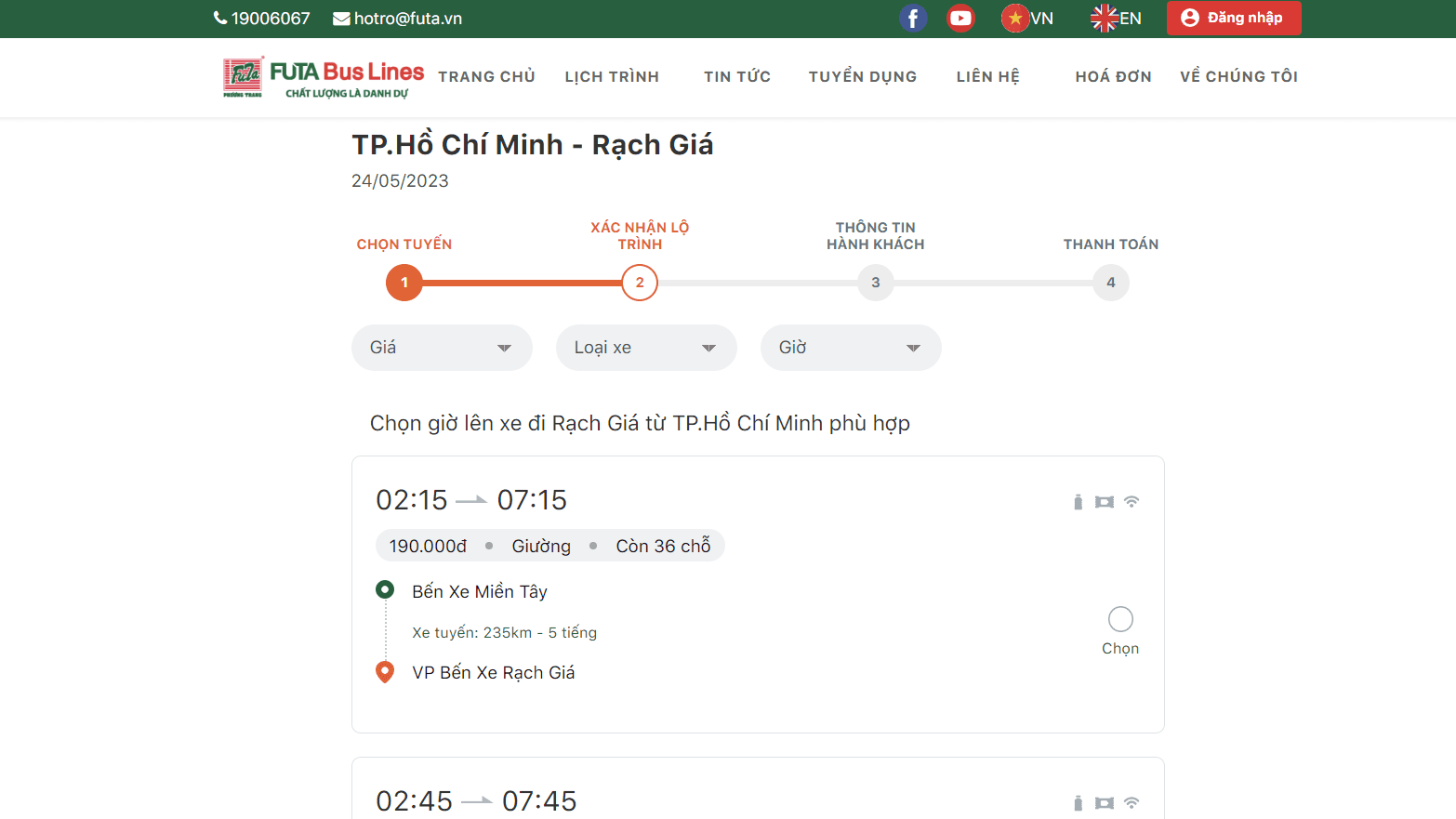Open the YouTube channel icon
The width and height of the screenshot is (1456, 819).
pos(960,19)
